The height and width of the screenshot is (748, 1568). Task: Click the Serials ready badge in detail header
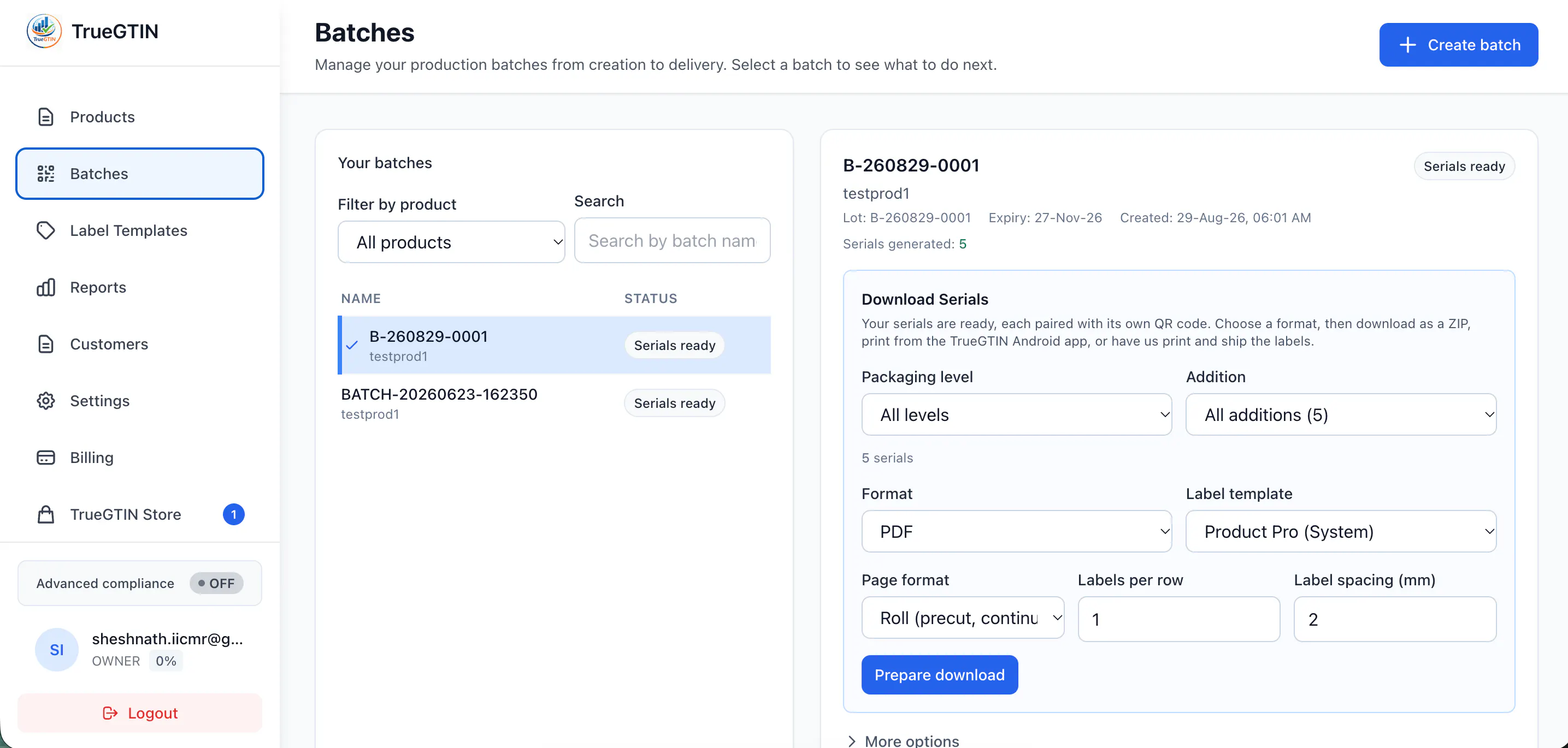(1464, 166)
